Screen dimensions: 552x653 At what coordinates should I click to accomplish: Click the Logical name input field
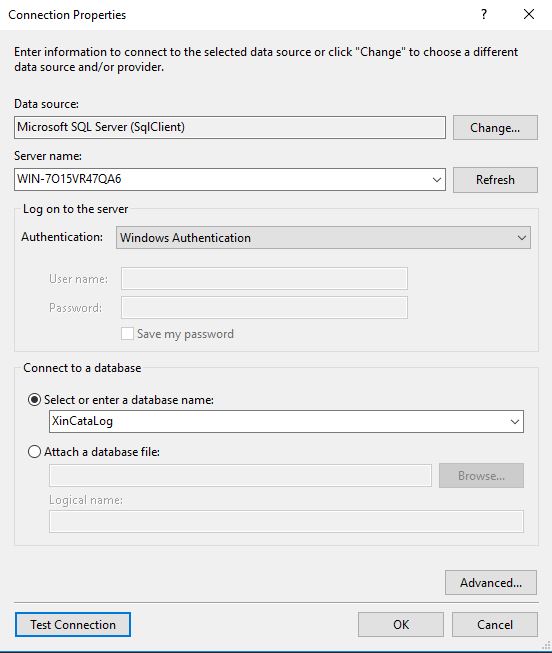[x=286, y=521]
